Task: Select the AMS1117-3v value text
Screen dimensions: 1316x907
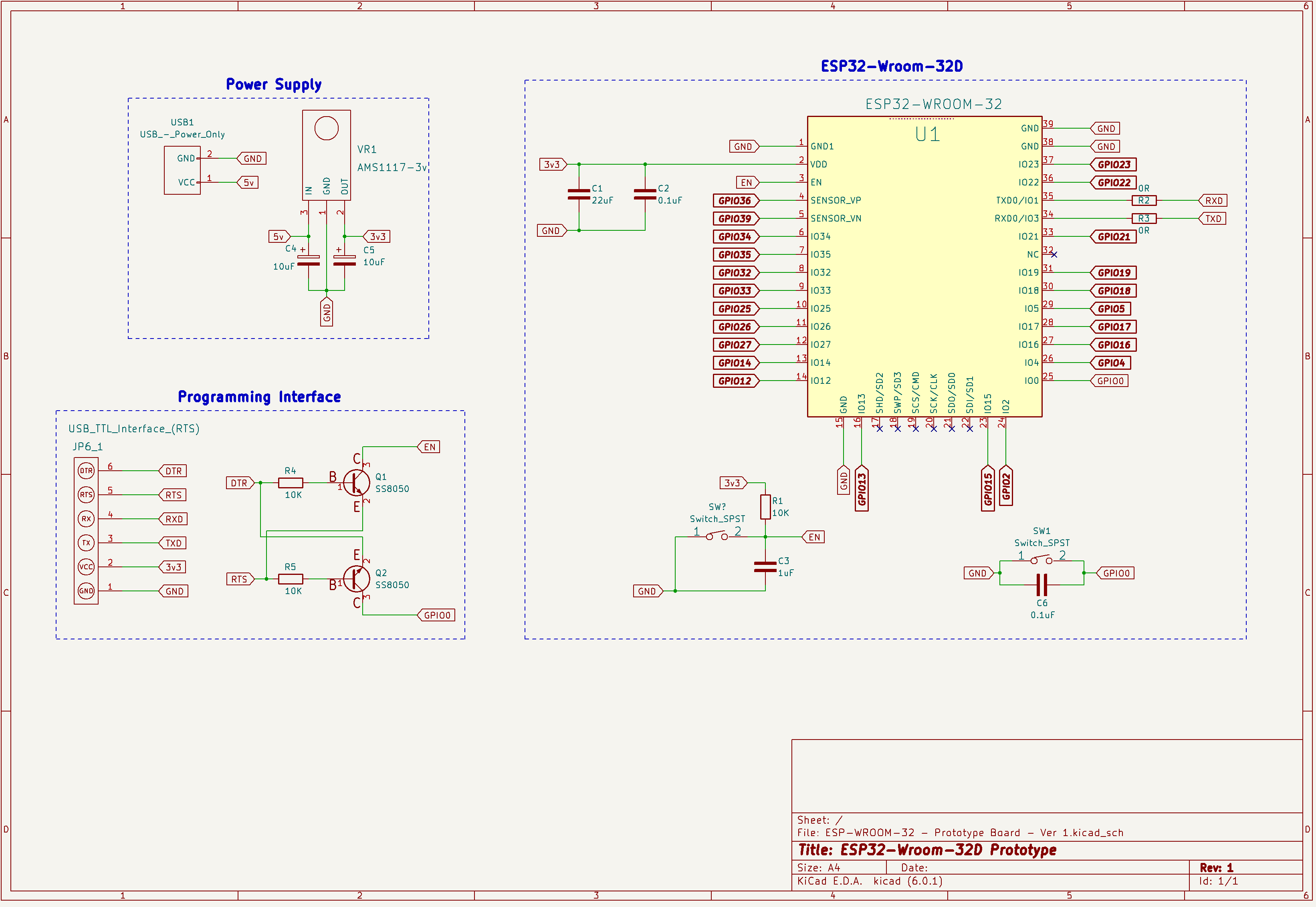Action: (x=392, y=167)
